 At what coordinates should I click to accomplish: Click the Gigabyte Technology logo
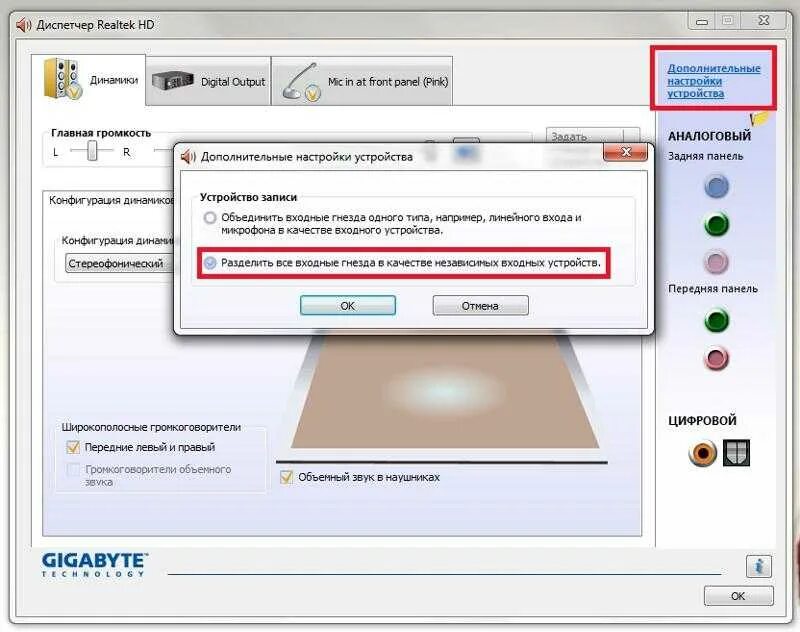click(x=94, y=565)
